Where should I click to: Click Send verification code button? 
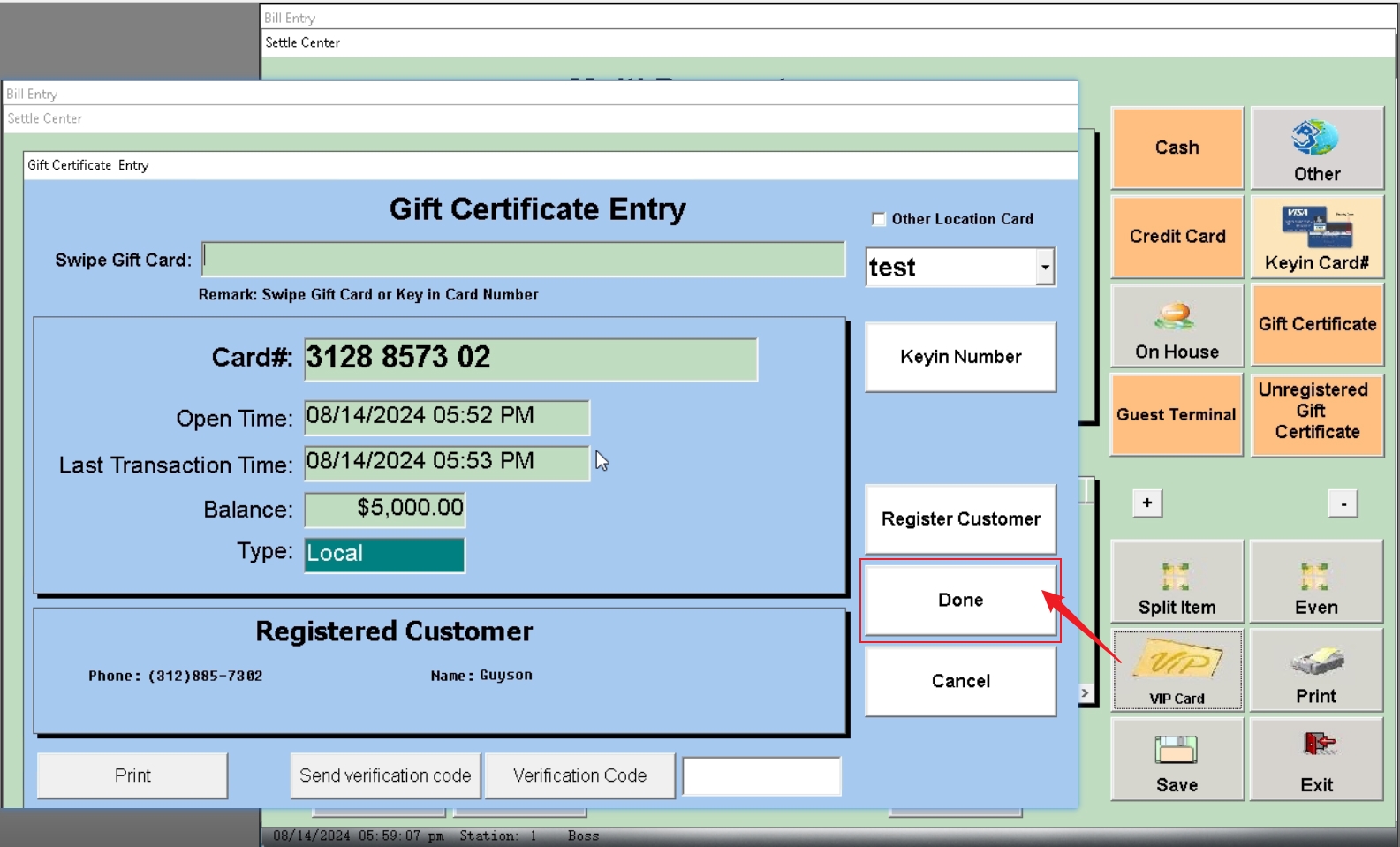pyautogui.click(x=385, y=775)
